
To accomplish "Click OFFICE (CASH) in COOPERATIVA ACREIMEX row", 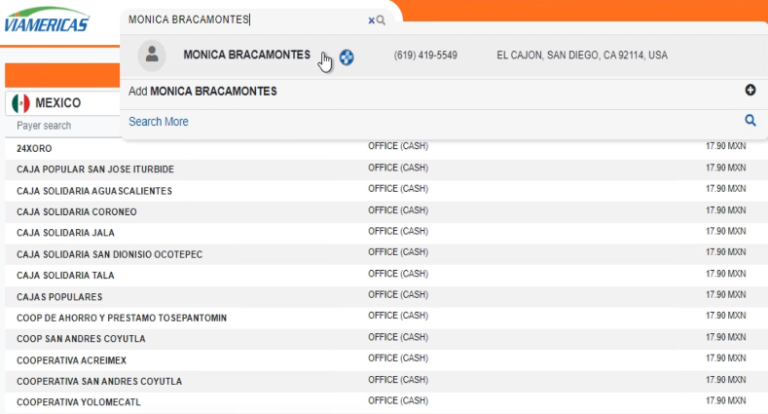I will (398, 359).
